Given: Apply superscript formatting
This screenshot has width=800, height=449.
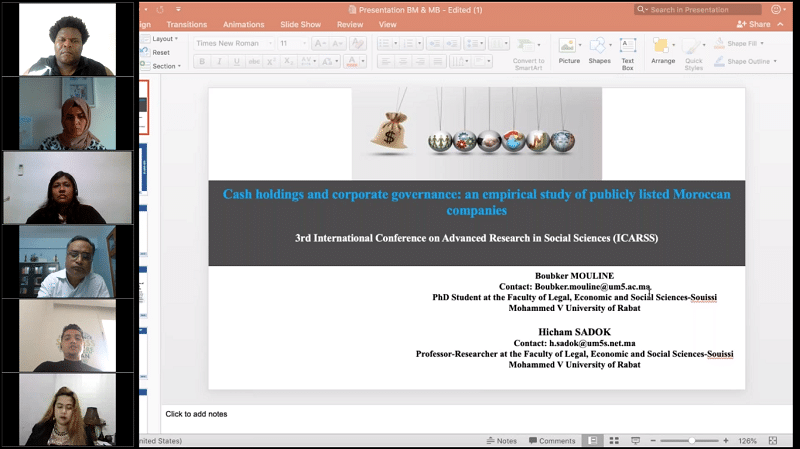Looking at the screenshot, I should click(271, 61).
